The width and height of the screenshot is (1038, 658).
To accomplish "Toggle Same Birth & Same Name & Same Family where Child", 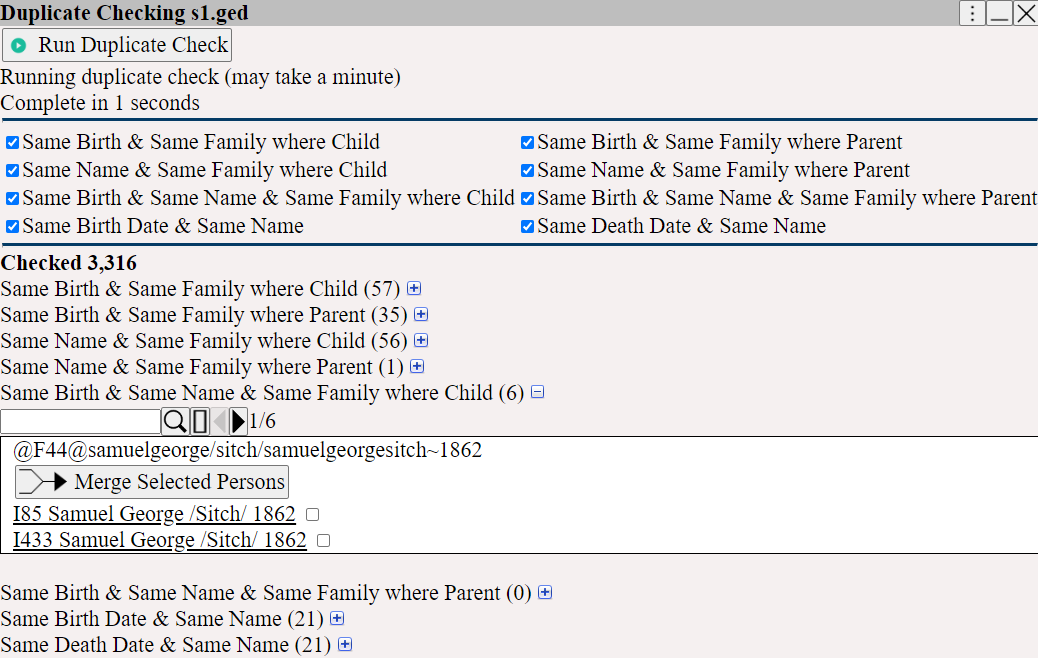I will pos(12,199).
